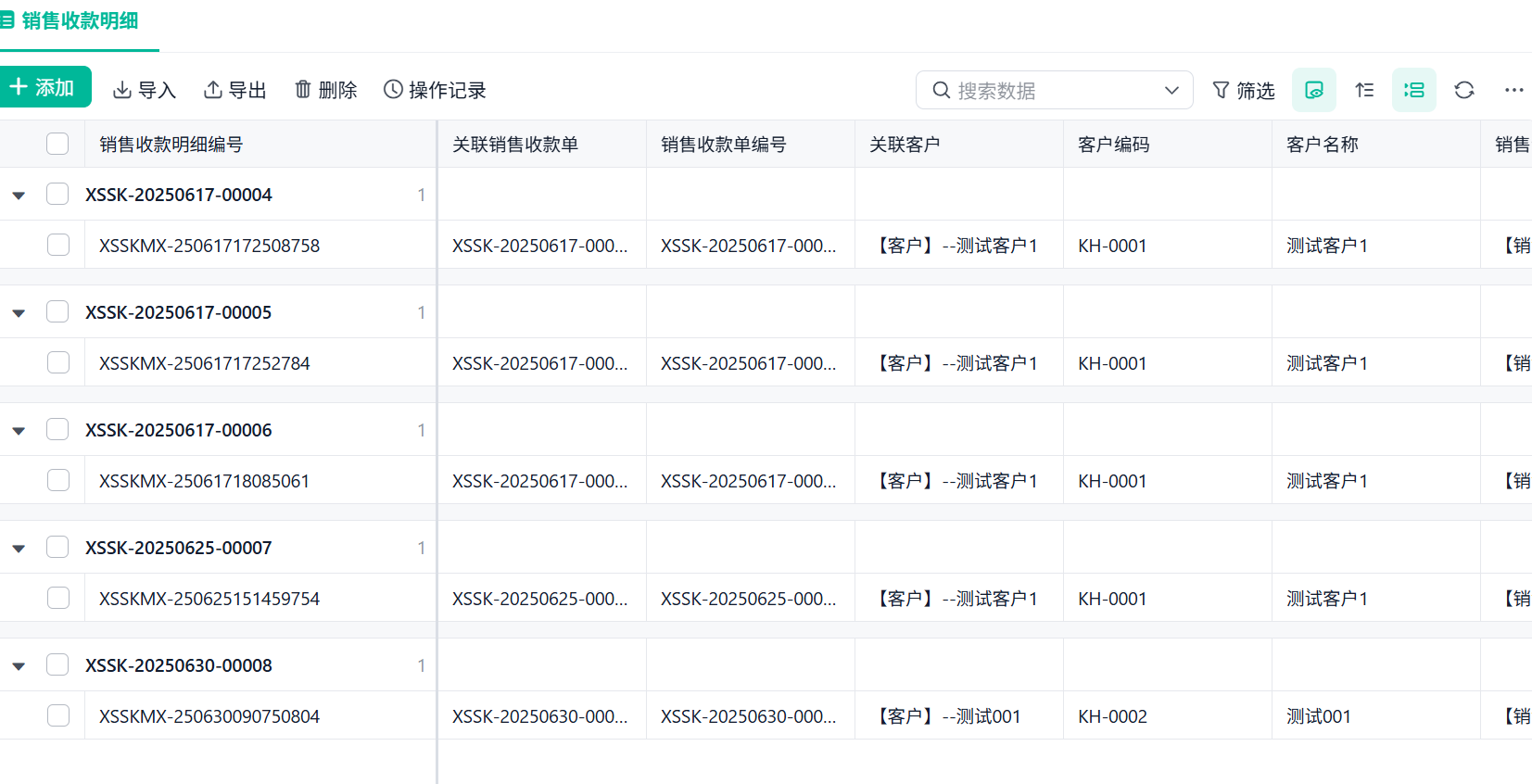Click the sort order icon
The width and height of the screenshot is (1532, 784).
[x=1364, y=90]
